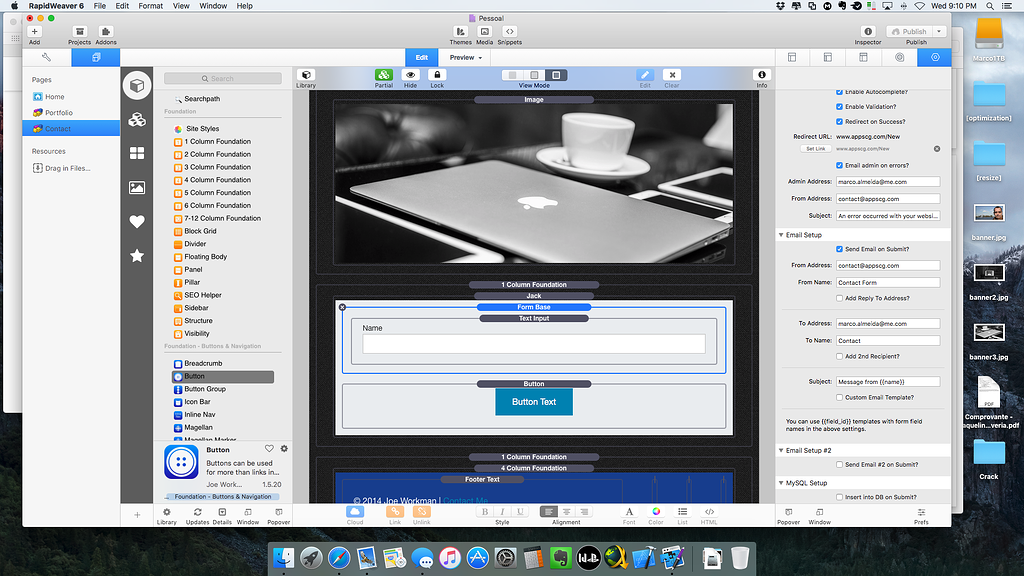Click the Publish button
Image resolution: width=1024 pixels, height=576 pixels.
tap(907, 31)
